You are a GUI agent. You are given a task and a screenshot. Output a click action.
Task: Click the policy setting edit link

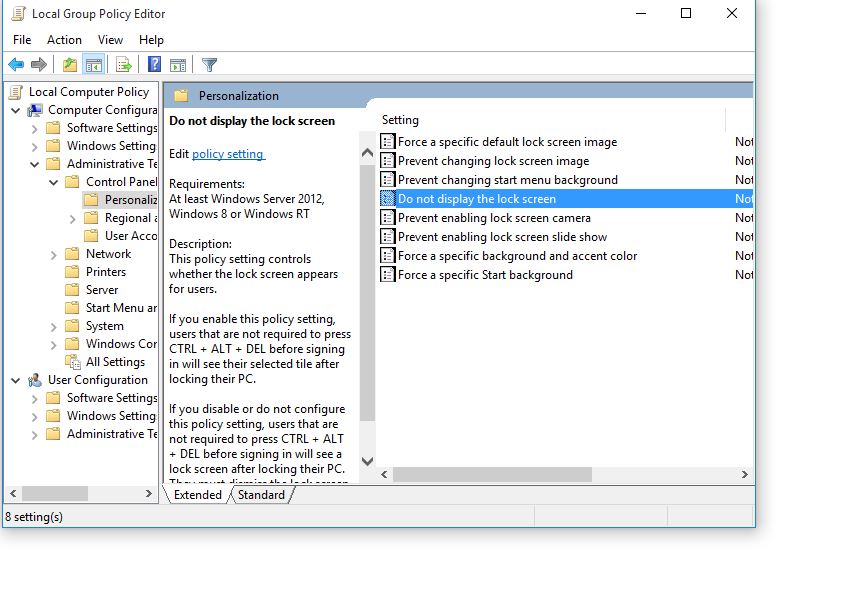[x=226, y=153]
